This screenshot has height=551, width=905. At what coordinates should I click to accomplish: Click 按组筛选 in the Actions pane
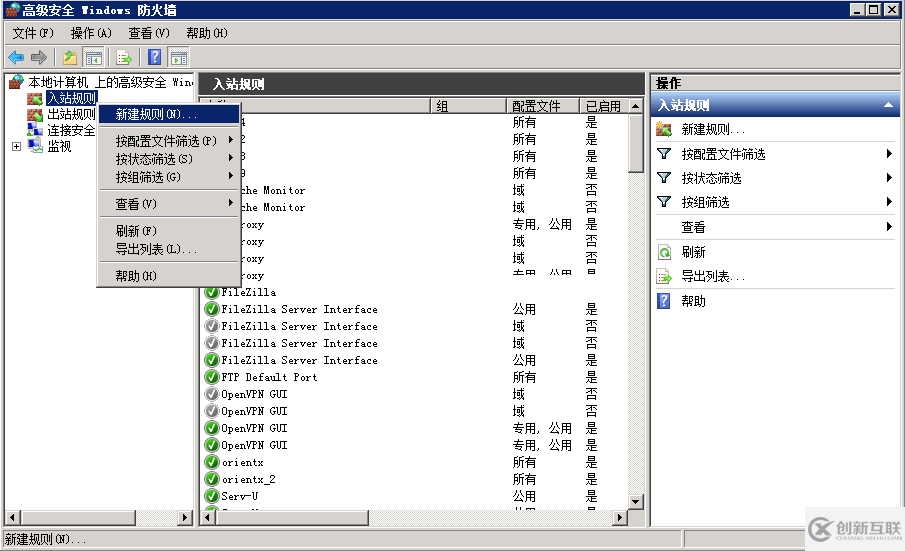(705, 202)
